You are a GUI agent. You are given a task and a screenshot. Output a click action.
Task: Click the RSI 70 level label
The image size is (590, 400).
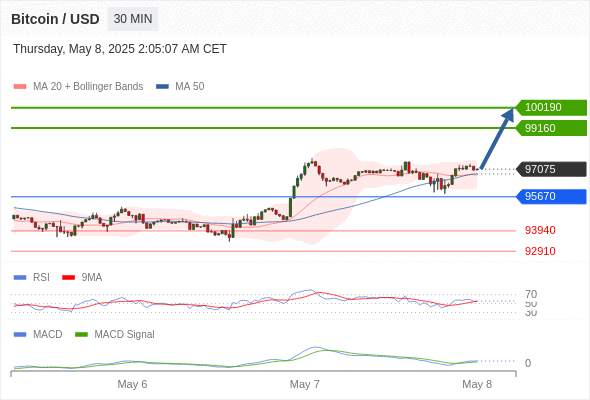(x=531, y=294)
